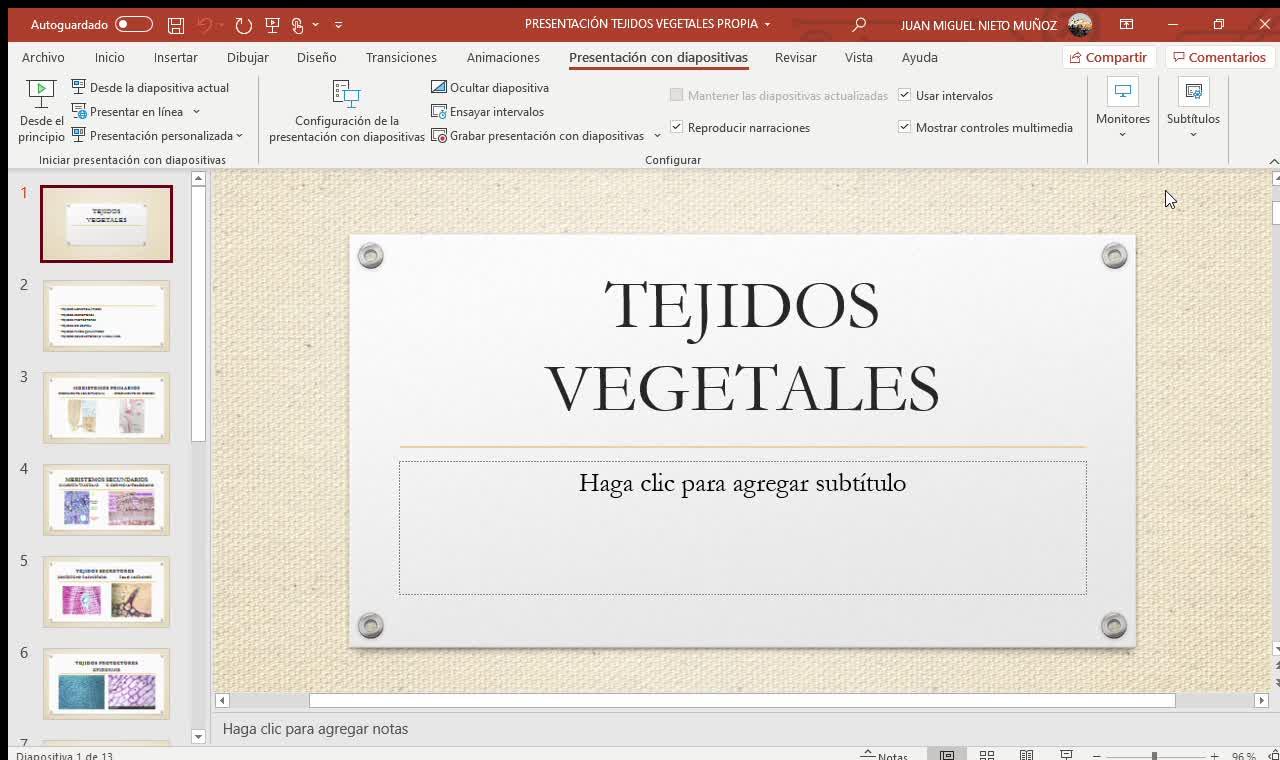Click the redo arrow in quick access toolbar

tap(244, 25)
